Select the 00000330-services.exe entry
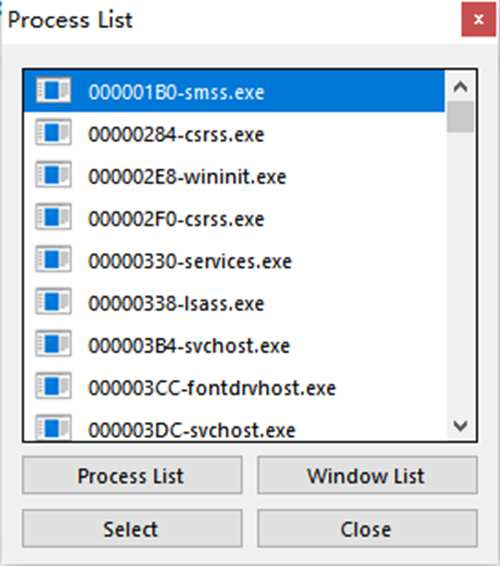The height and width of the screenshot is (566, 500). coord(234,260)
